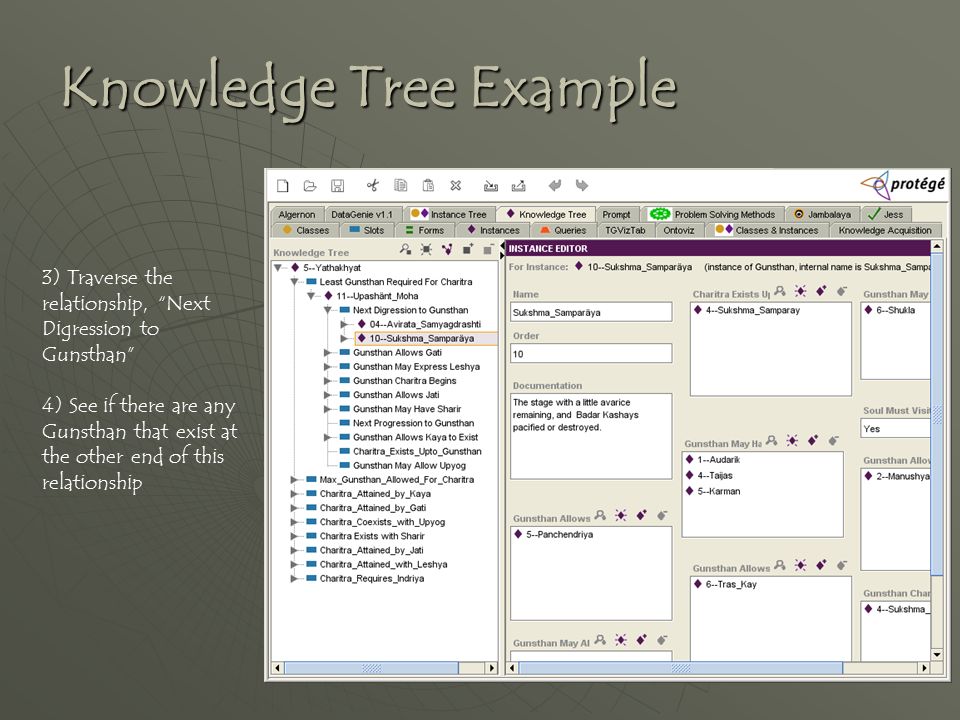Click the Soul Must Visit field showing Yes

pyautogui.click(x=895, y=429)
